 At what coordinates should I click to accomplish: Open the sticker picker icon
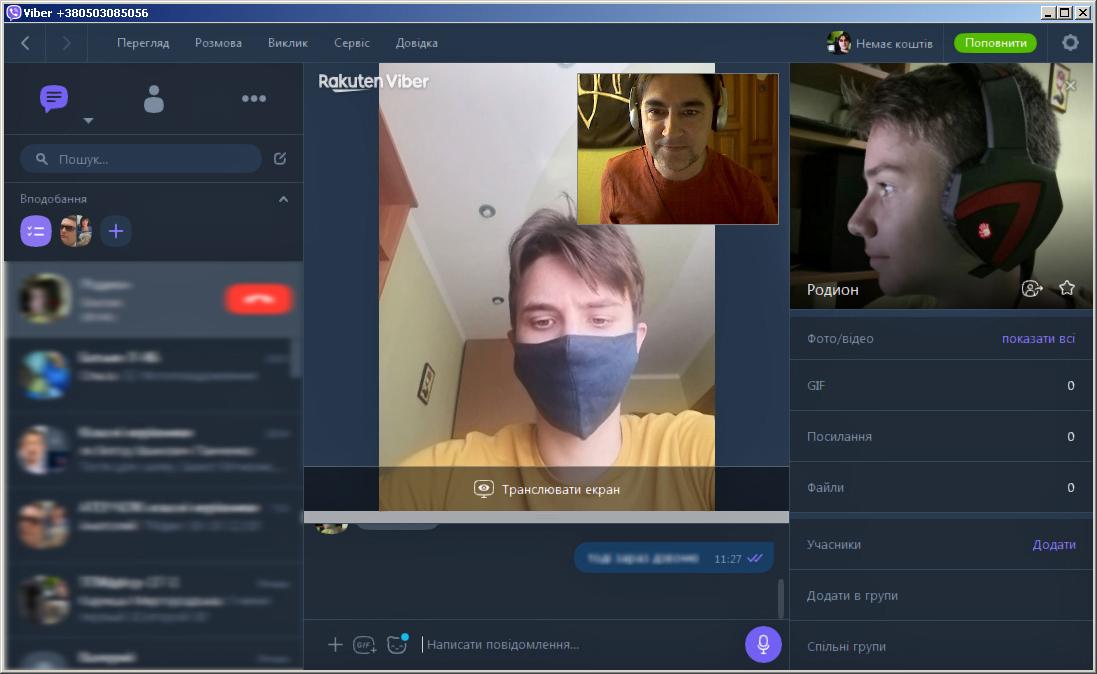point(397,645)
